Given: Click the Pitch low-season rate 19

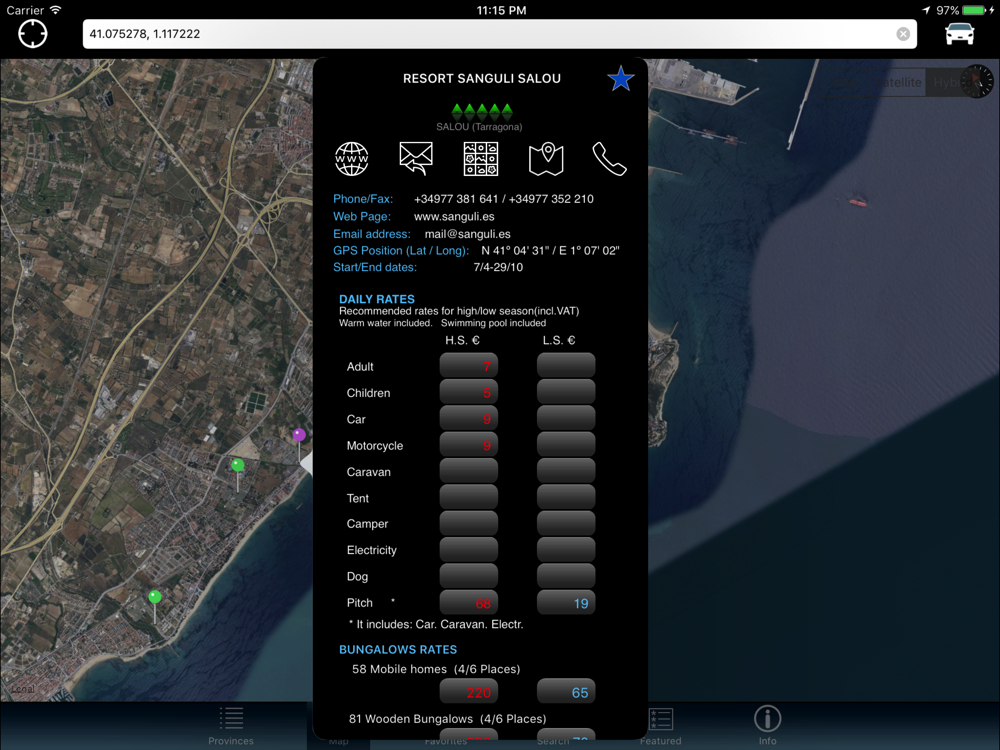Looking at the screenshot, I should coord(566,603).
